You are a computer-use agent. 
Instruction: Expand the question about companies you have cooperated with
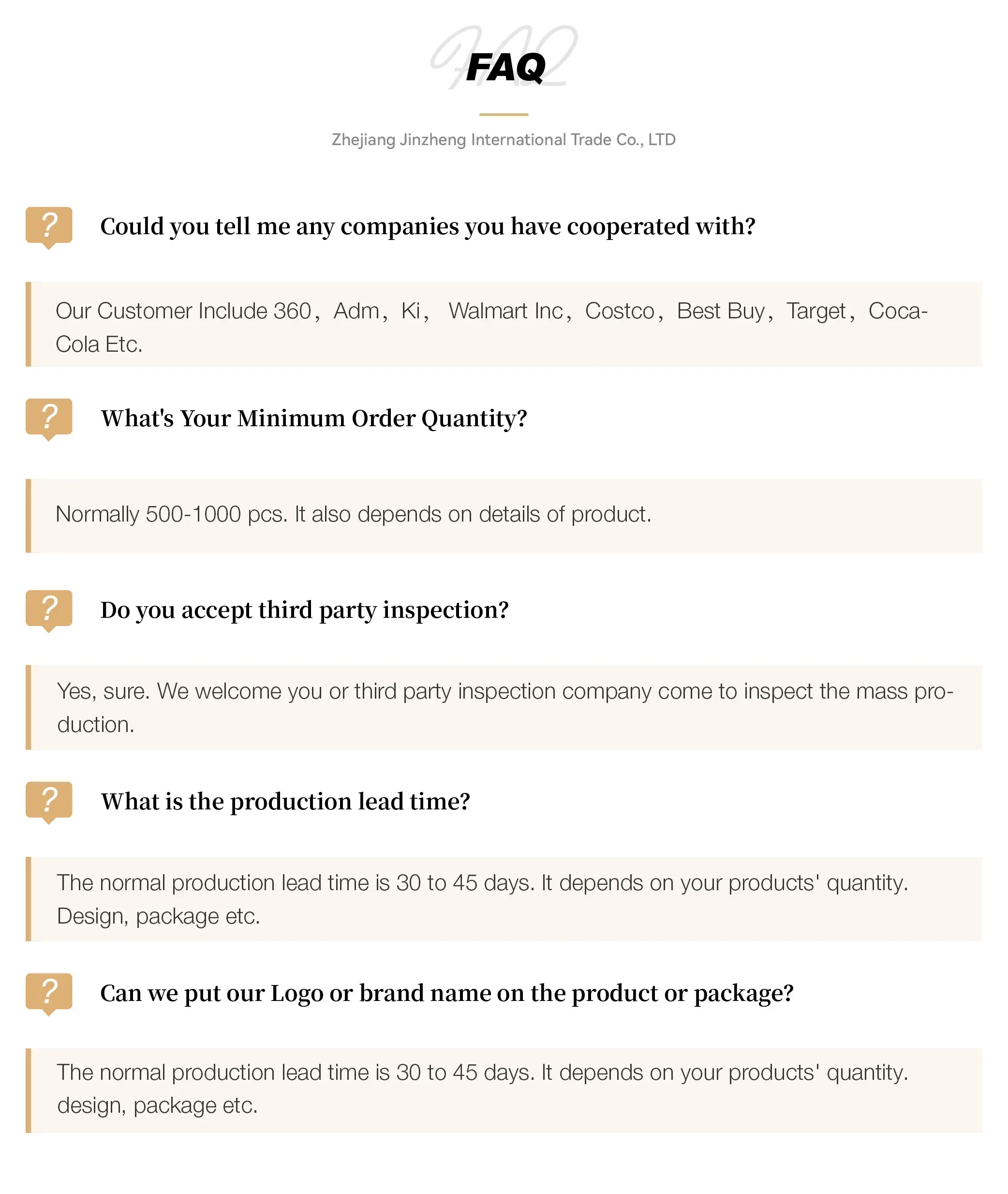point(428,226)
